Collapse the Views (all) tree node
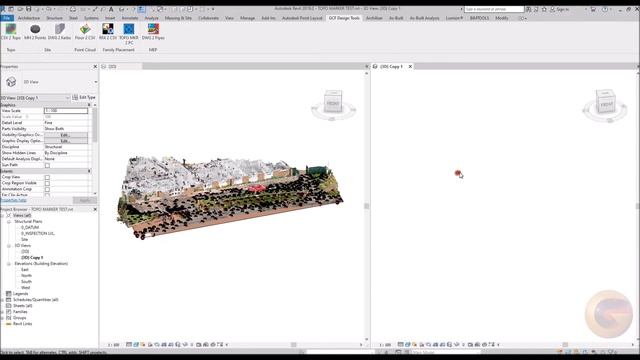The width and height of the screenshot is (640, 360). pos(2,215)
